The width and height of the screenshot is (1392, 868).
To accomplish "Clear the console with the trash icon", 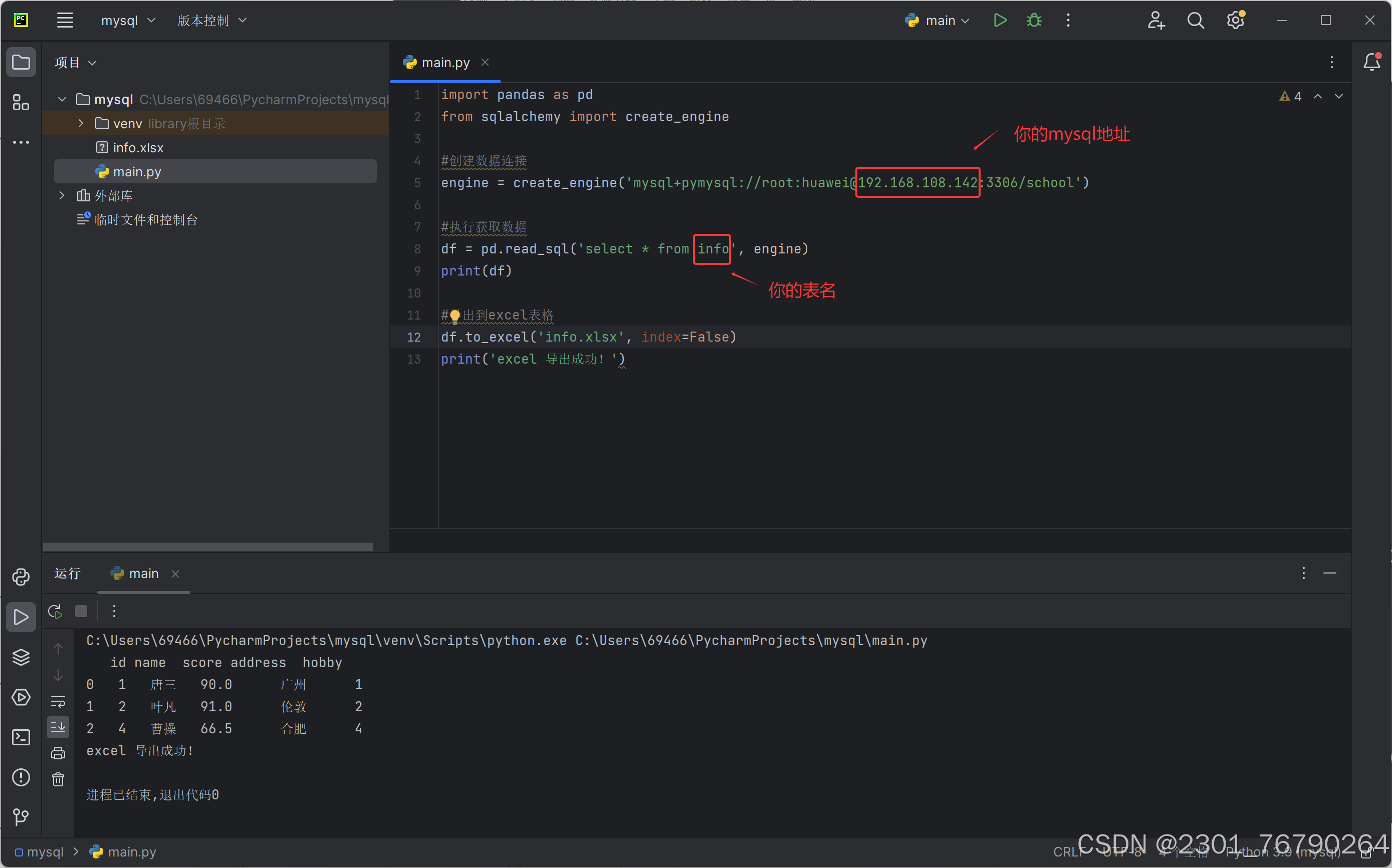I will (58, 779).
